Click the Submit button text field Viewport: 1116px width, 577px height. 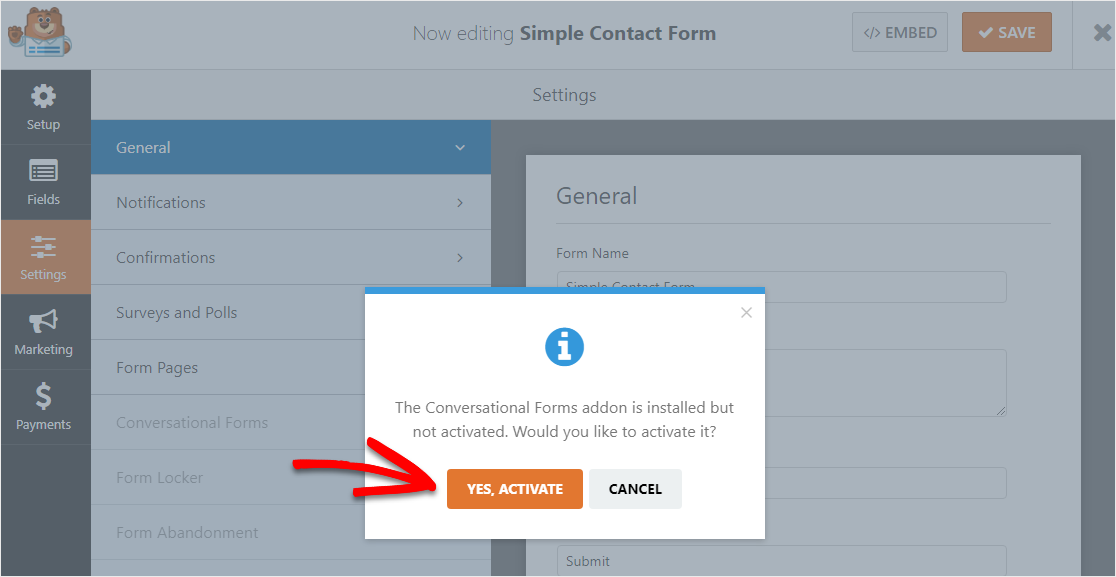(781, 561)
